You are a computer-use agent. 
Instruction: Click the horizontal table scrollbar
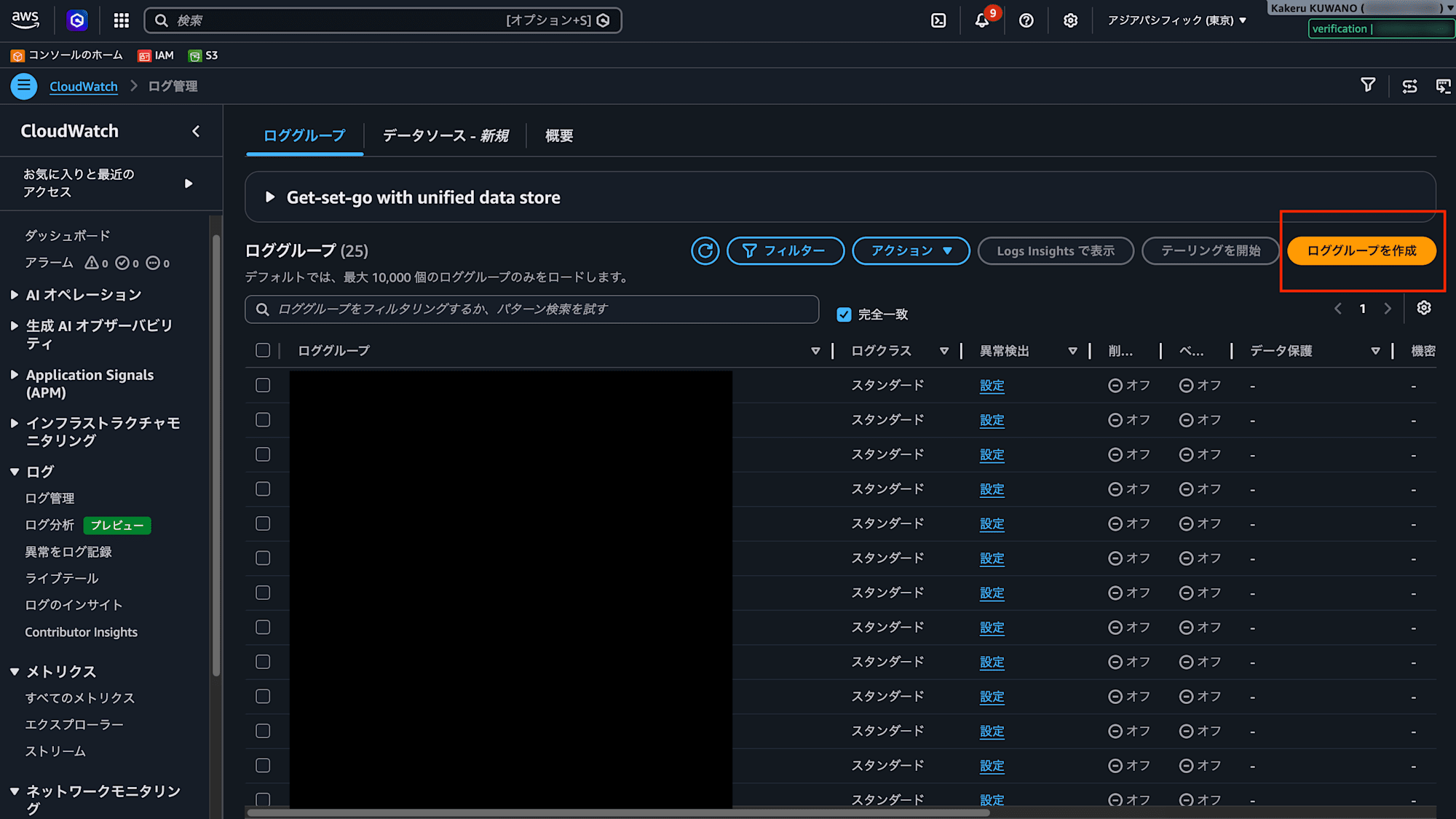(617, 812)
